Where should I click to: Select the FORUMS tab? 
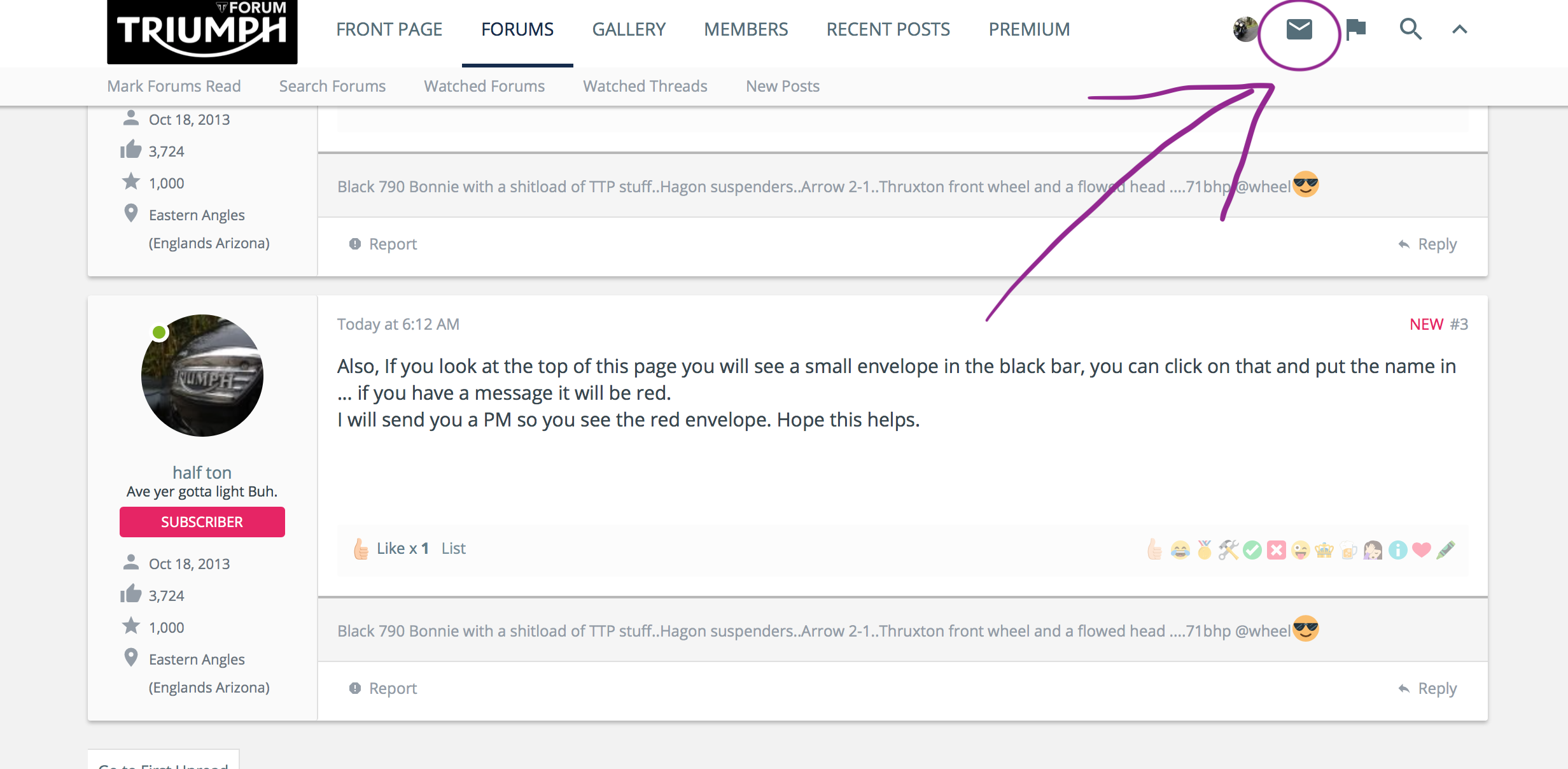click(517, 29)
